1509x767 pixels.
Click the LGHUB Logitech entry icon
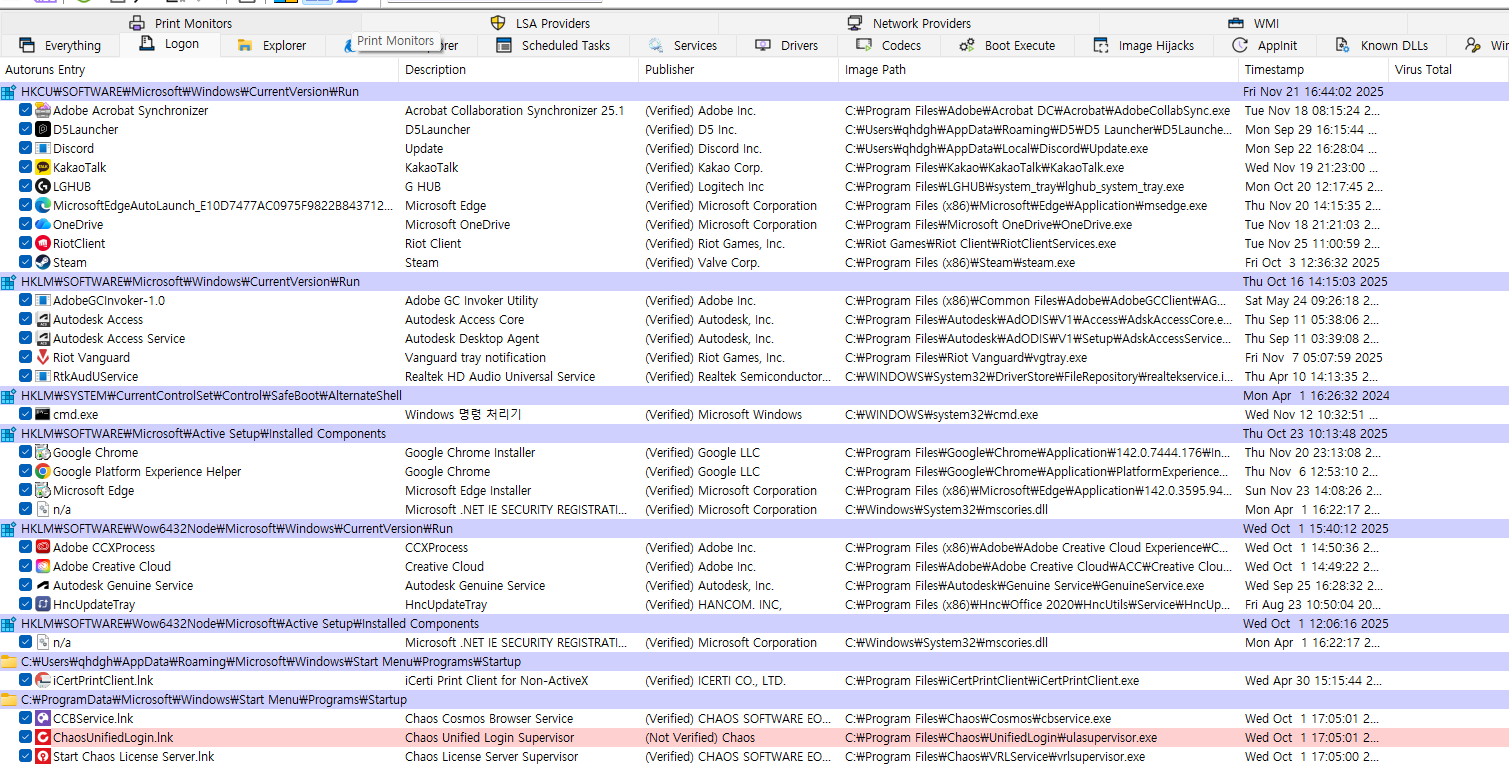[x=43, y=186]
